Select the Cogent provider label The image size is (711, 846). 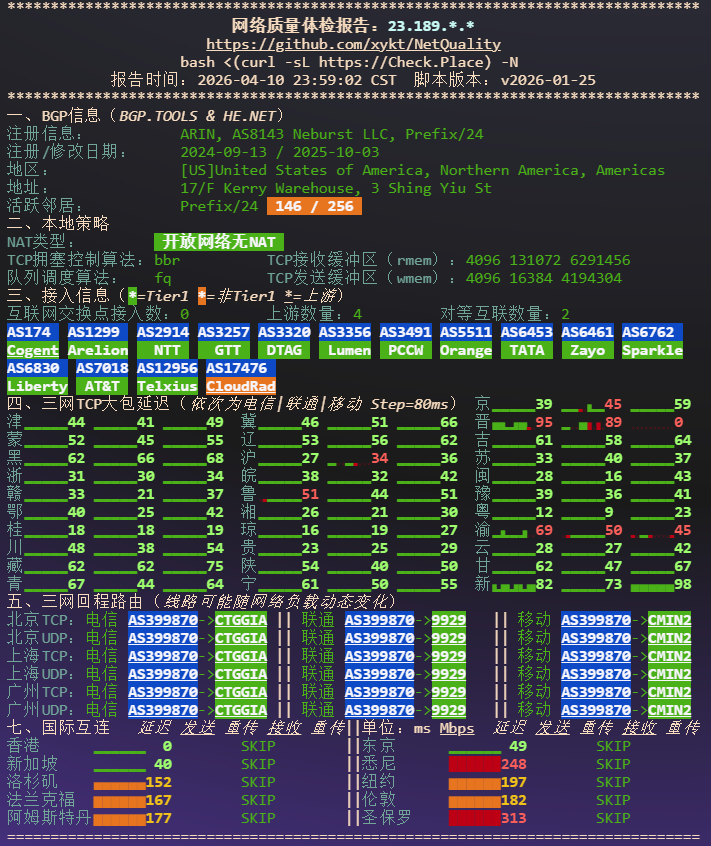point(33,350)
